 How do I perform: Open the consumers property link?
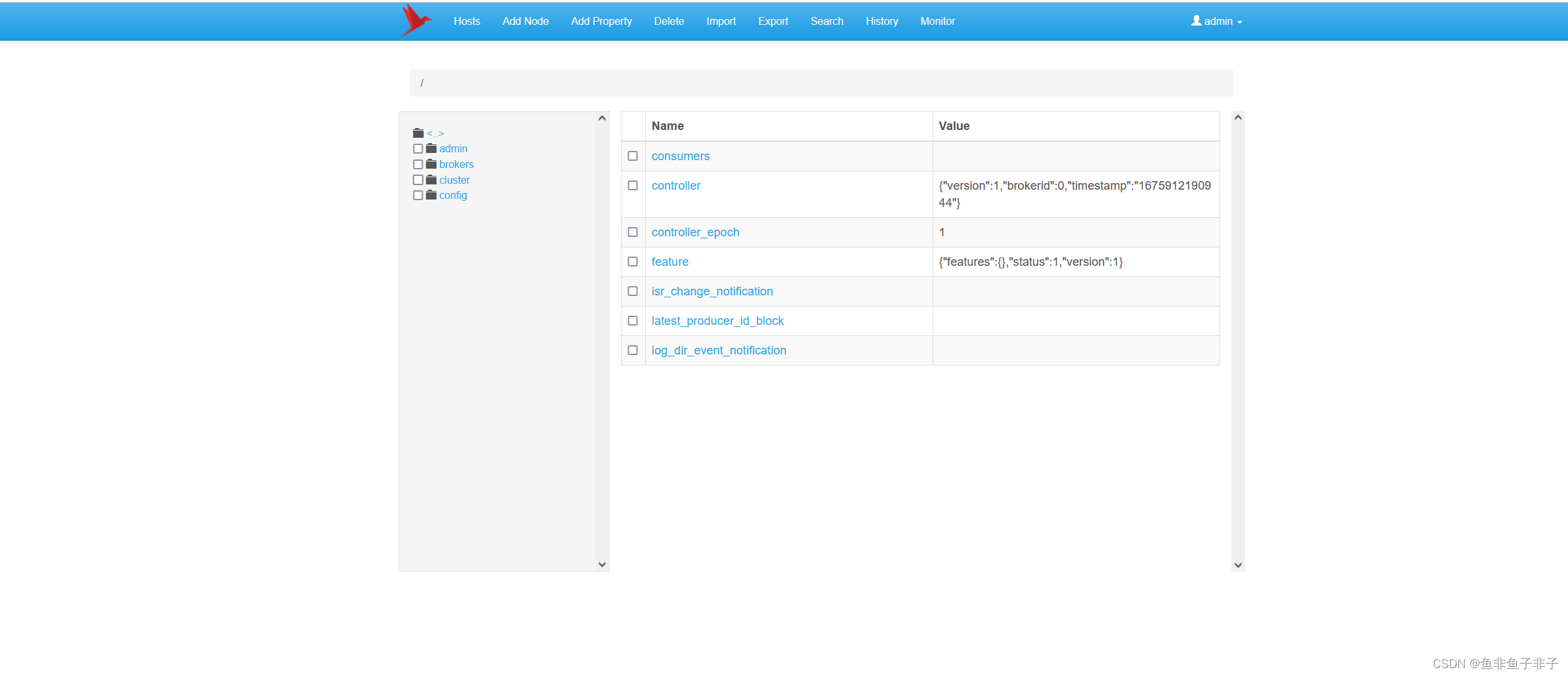point(681,156)
